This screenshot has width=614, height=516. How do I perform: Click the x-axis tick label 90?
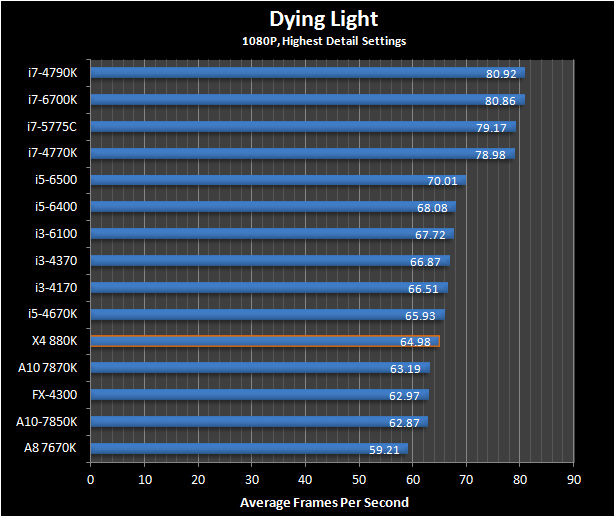[574, 480]
